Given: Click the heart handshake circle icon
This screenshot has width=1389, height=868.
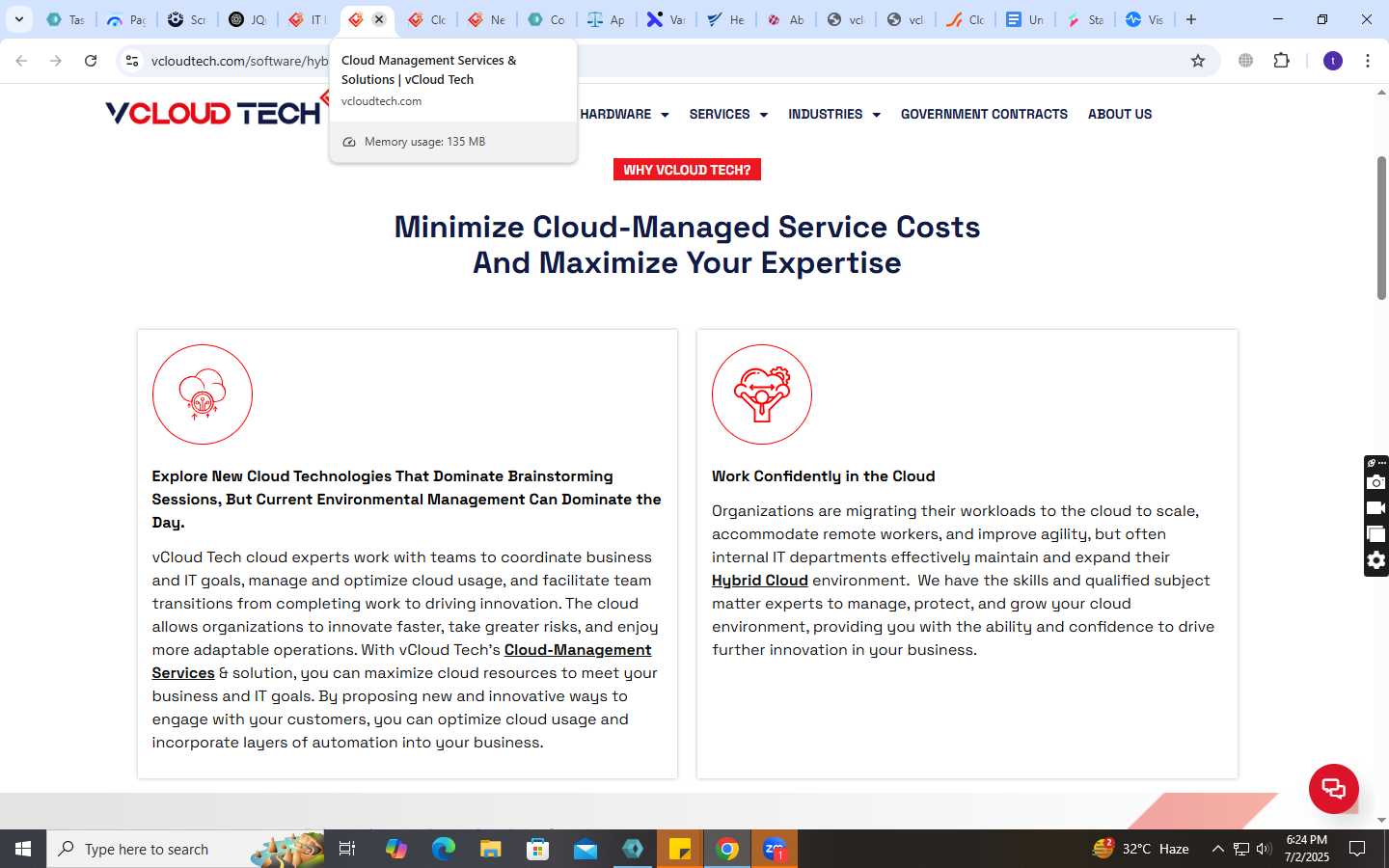Looking at the screenshot, I should pyautogui.click(x=762, y=394).
